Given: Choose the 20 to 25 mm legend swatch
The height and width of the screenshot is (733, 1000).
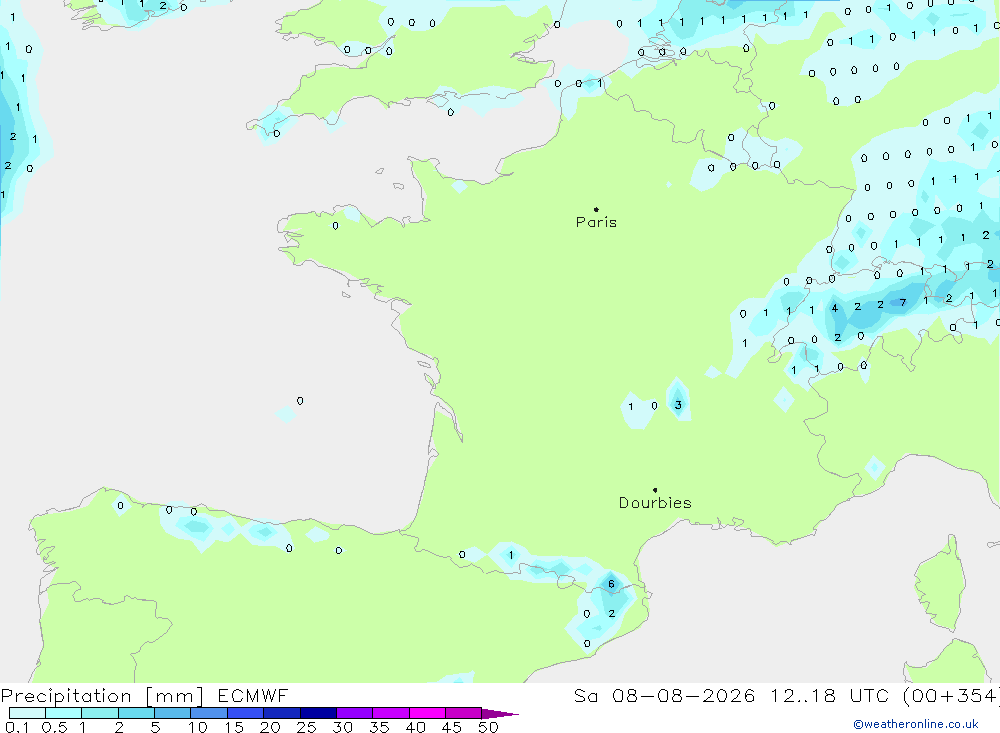Looking at the screenshot, I should pos(282,713).
